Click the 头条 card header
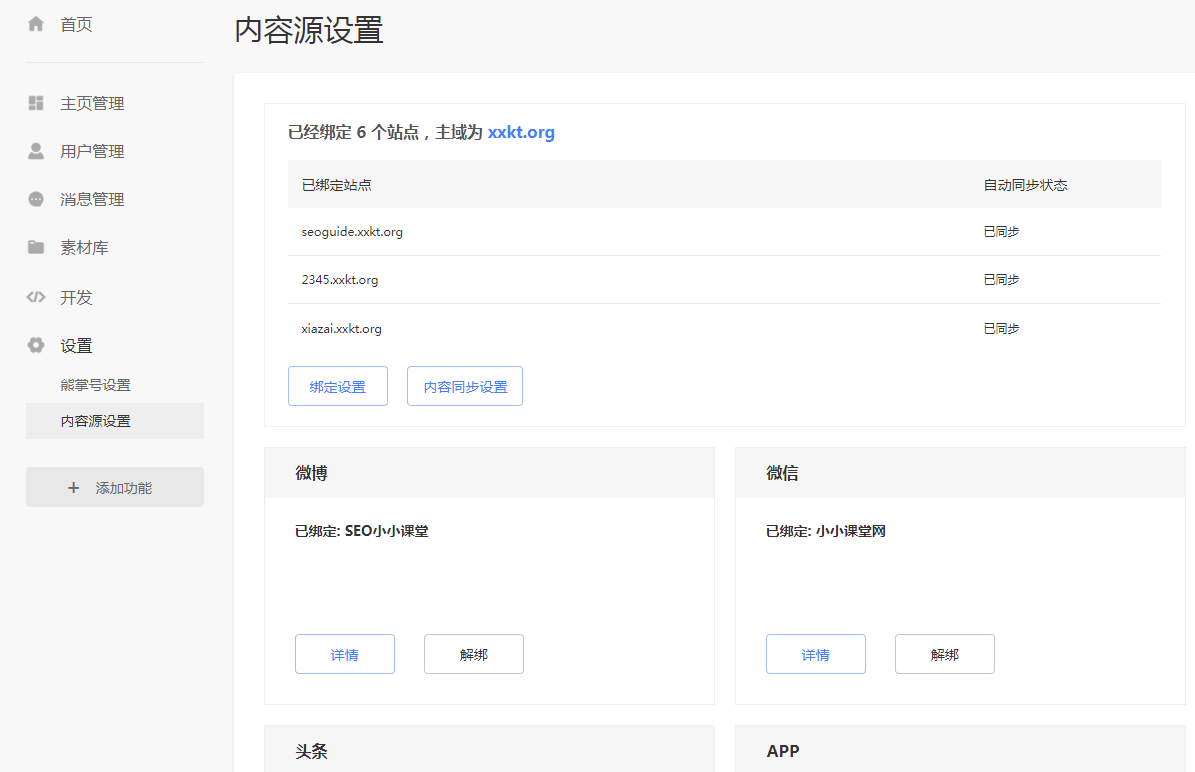1195x772 pixels. point(489,749)
